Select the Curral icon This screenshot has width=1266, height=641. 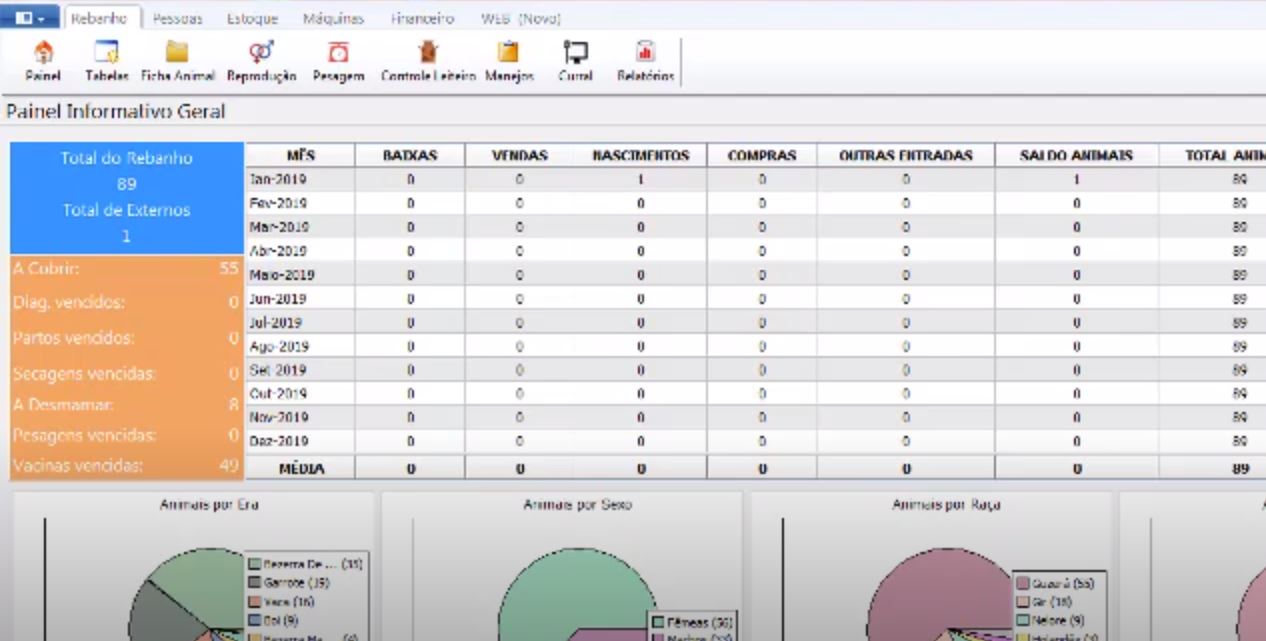[x=575, y=60]
